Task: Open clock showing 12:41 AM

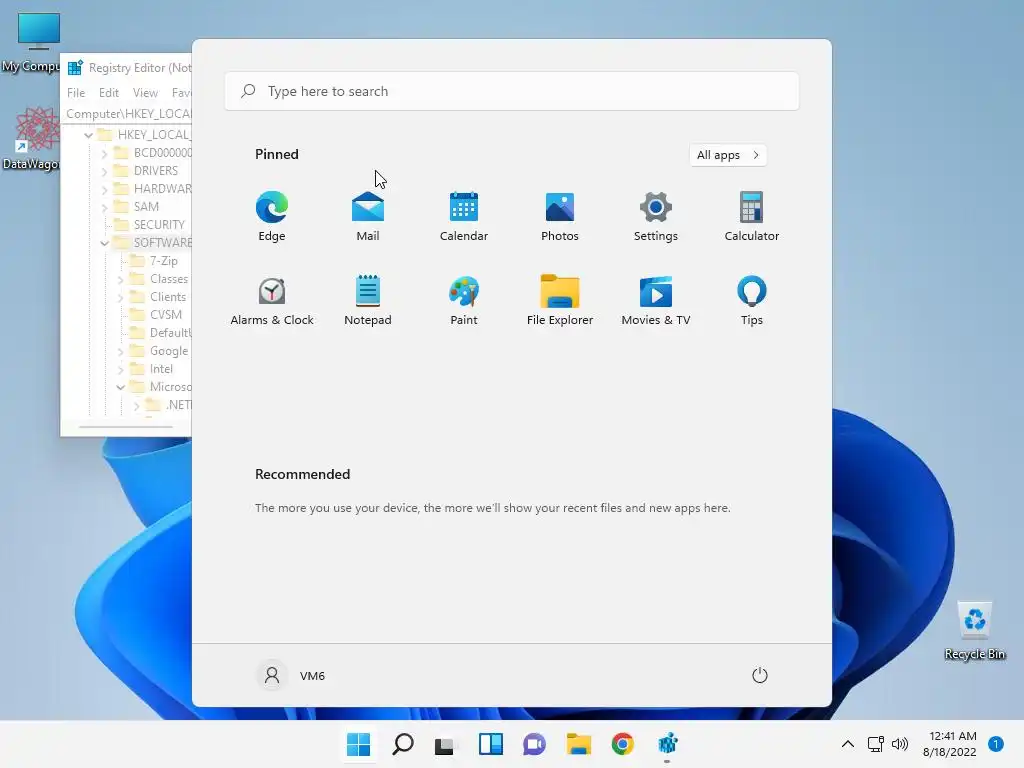Action: (x=950, y=744)
